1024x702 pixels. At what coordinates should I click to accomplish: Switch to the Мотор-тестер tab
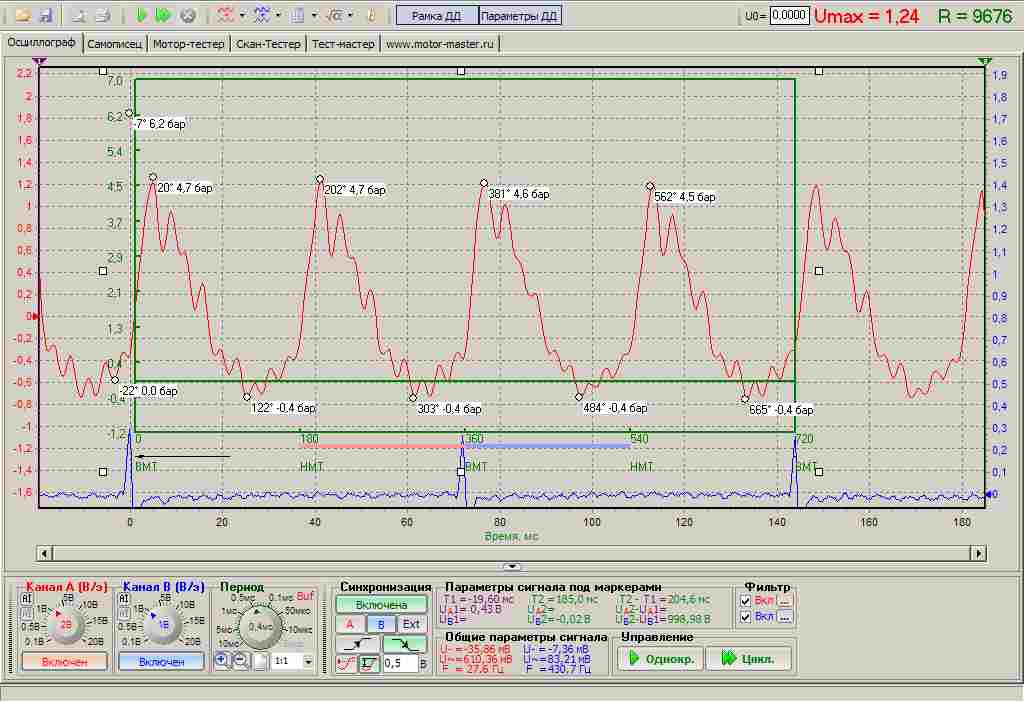pos(189,44)
